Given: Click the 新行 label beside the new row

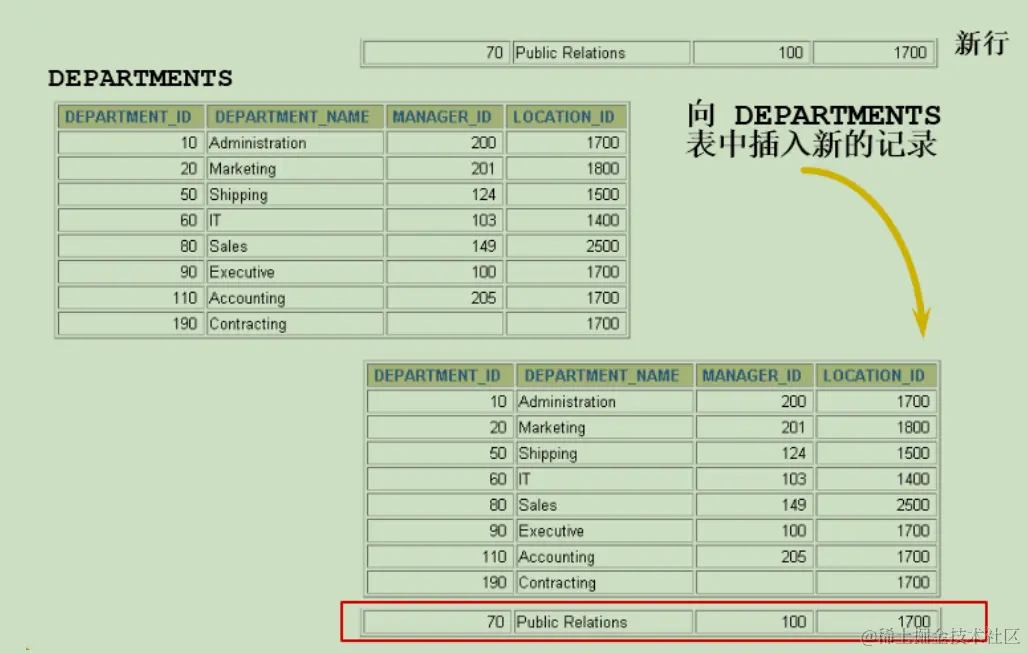Looking at the screenshot, I should coord(981,43).
